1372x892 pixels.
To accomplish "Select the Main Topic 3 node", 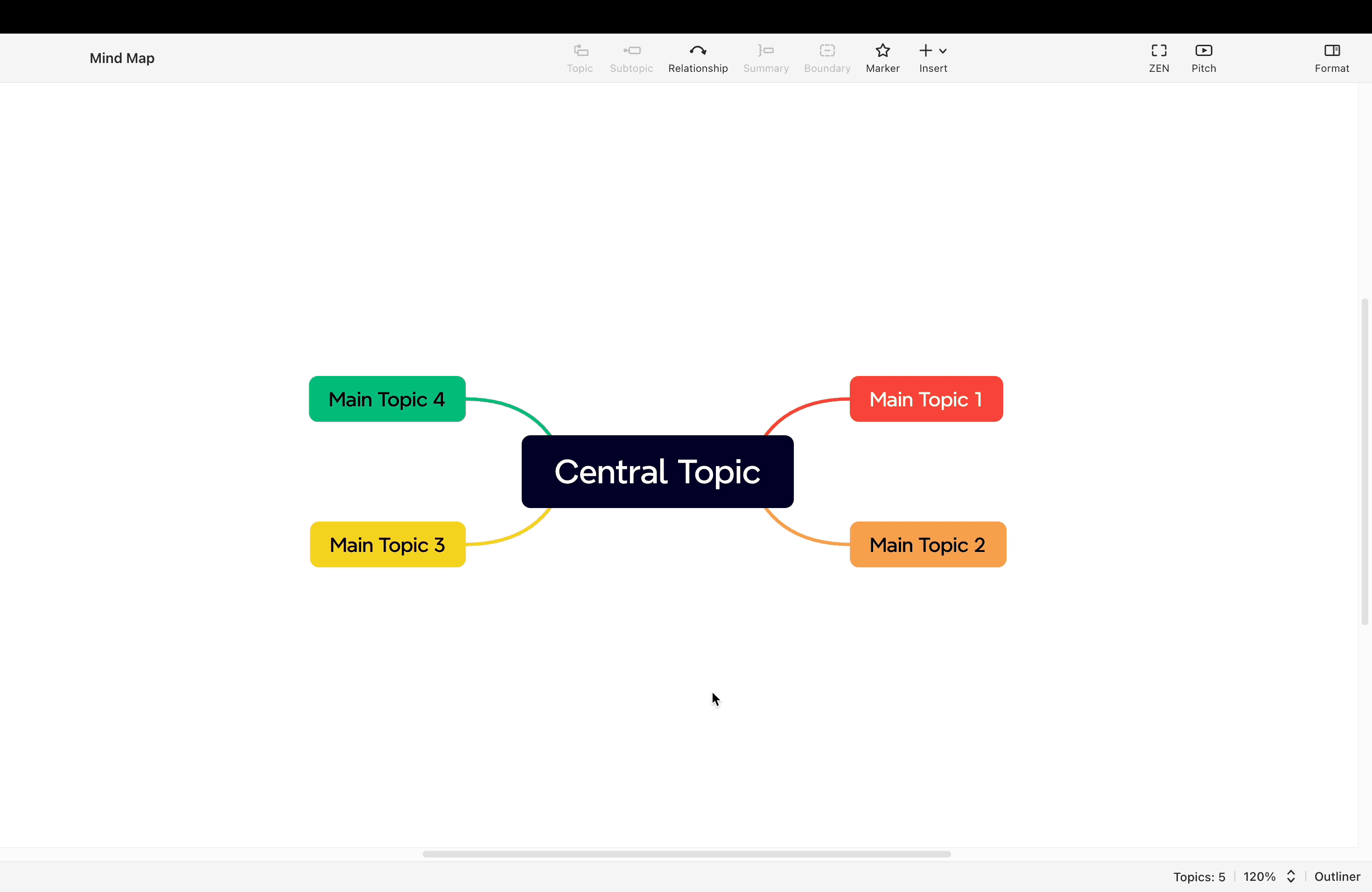I will (387, 544).
